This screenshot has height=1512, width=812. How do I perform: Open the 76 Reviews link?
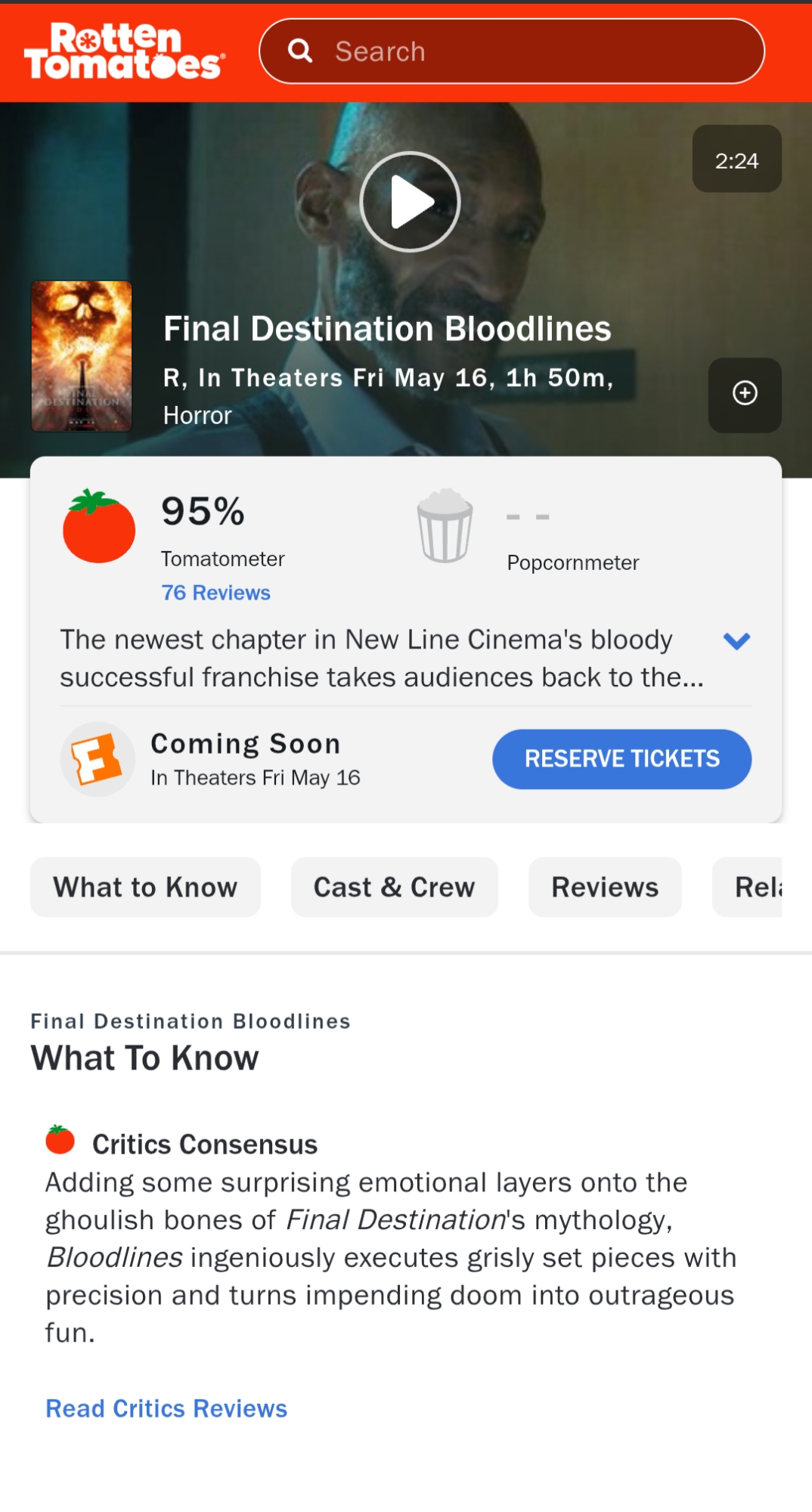[215, 593]
